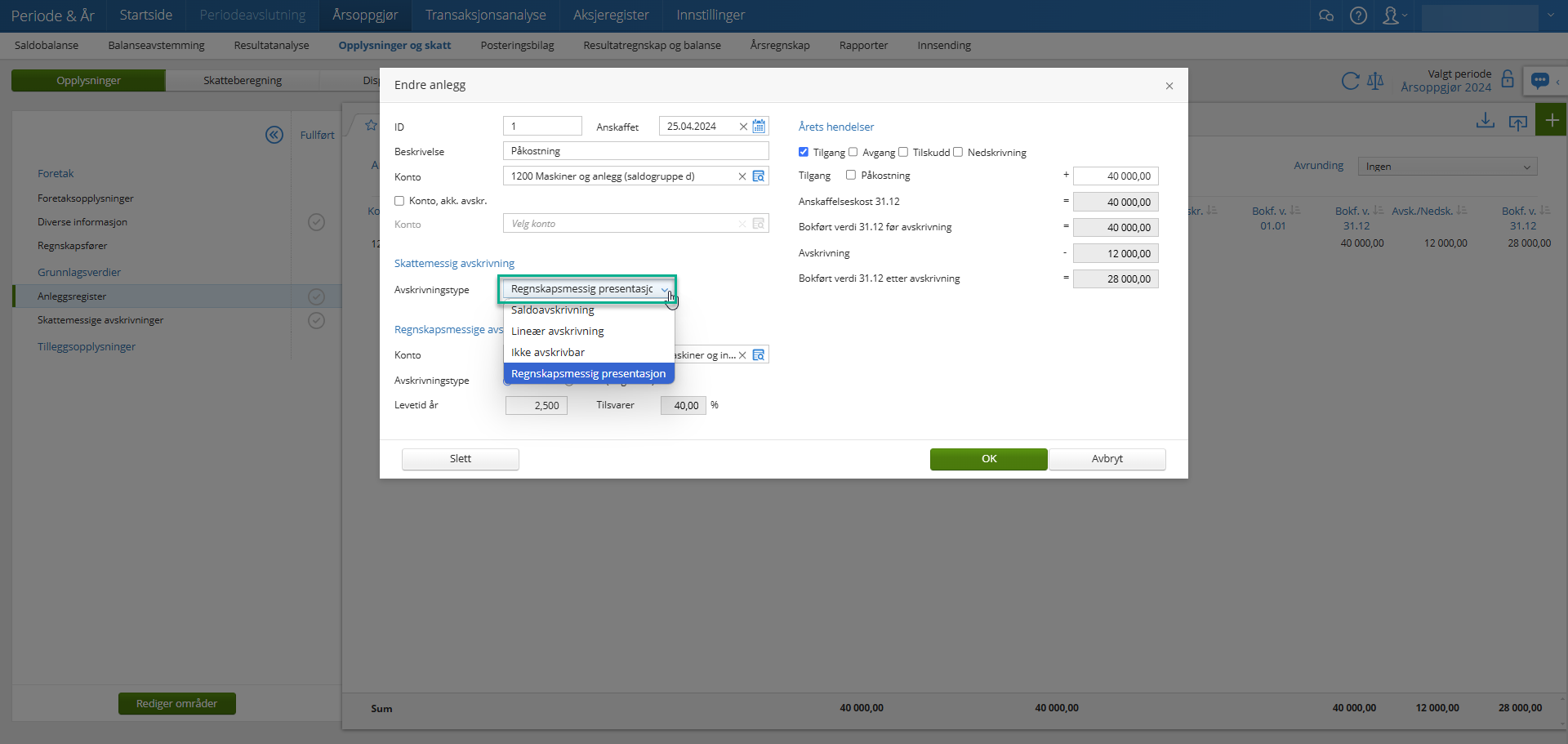Select Regnskapsmessig presentasjon from the dropdown list
Screen dimensions: 1568x744
coord(589,374)
